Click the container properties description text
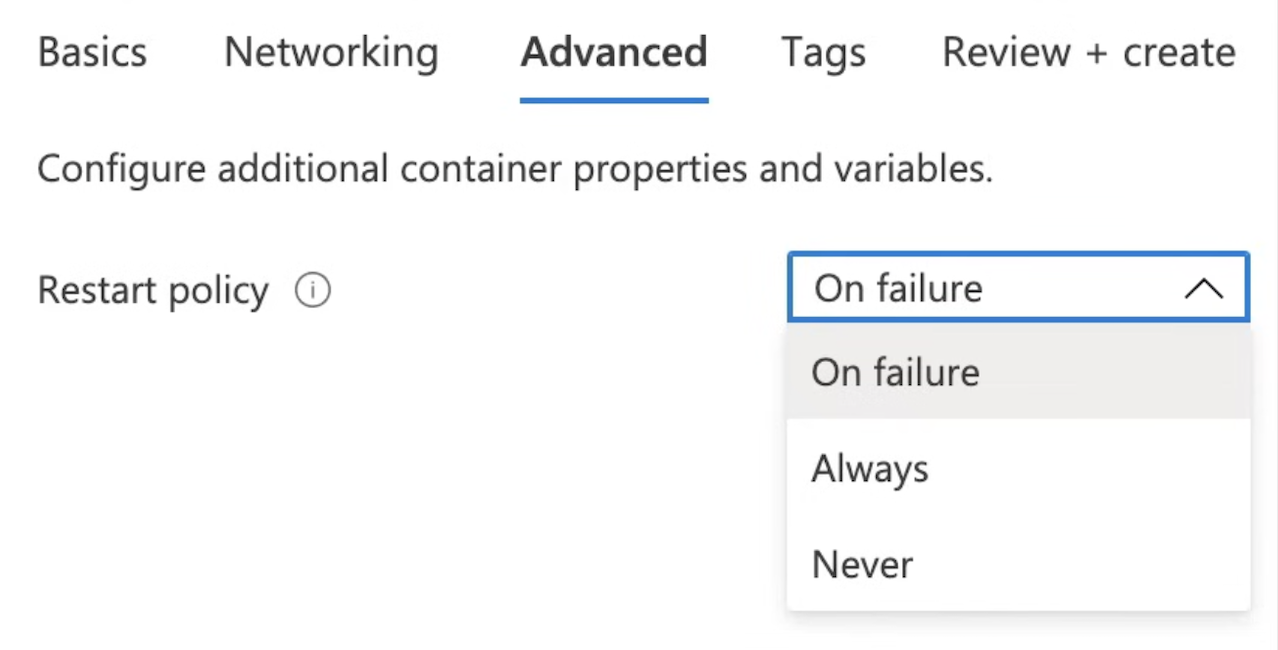The width and height of the screenshot is (1278, 650). click(514, 169)
